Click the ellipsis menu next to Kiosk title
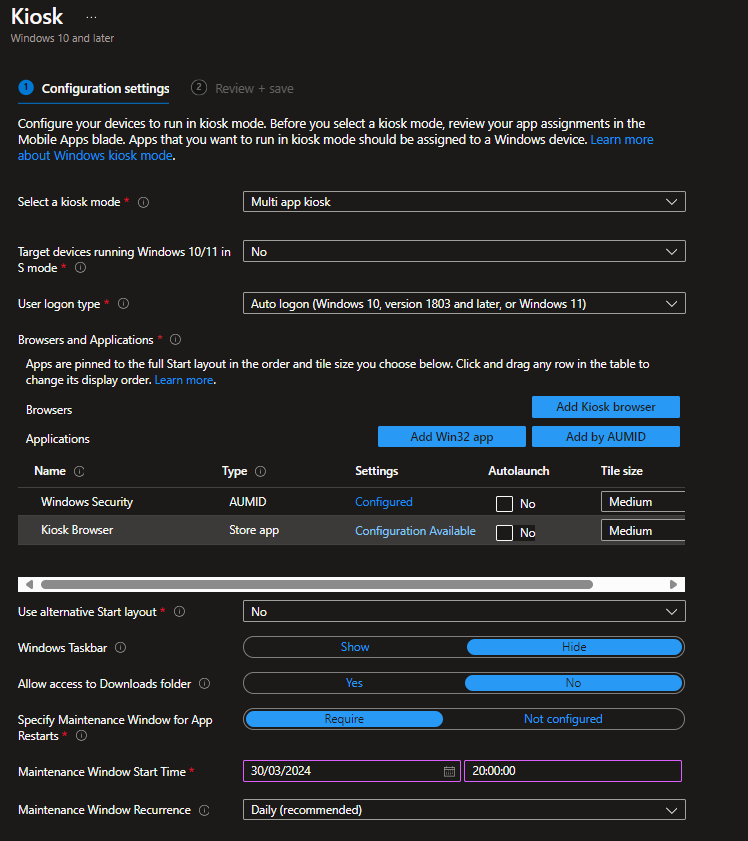 92,17
